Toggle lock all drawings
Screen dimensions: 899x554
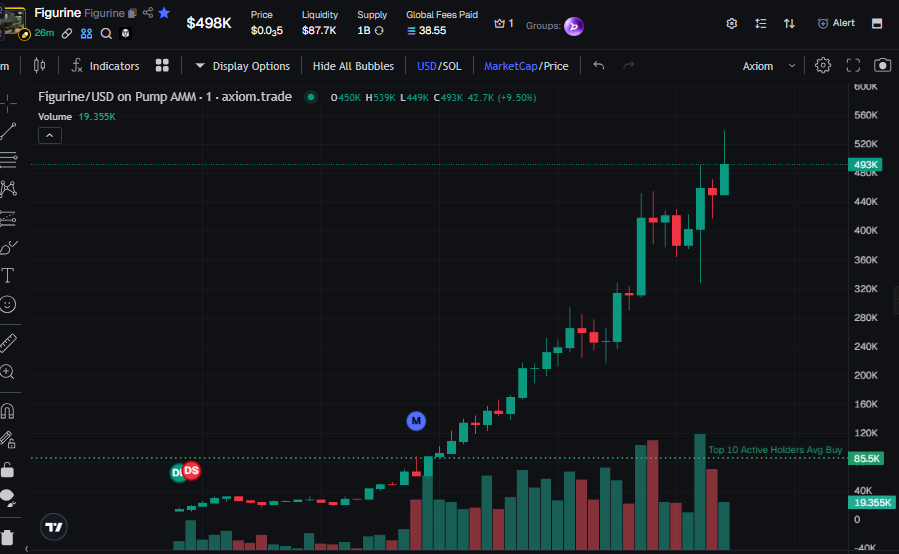[x=7, y=469]
